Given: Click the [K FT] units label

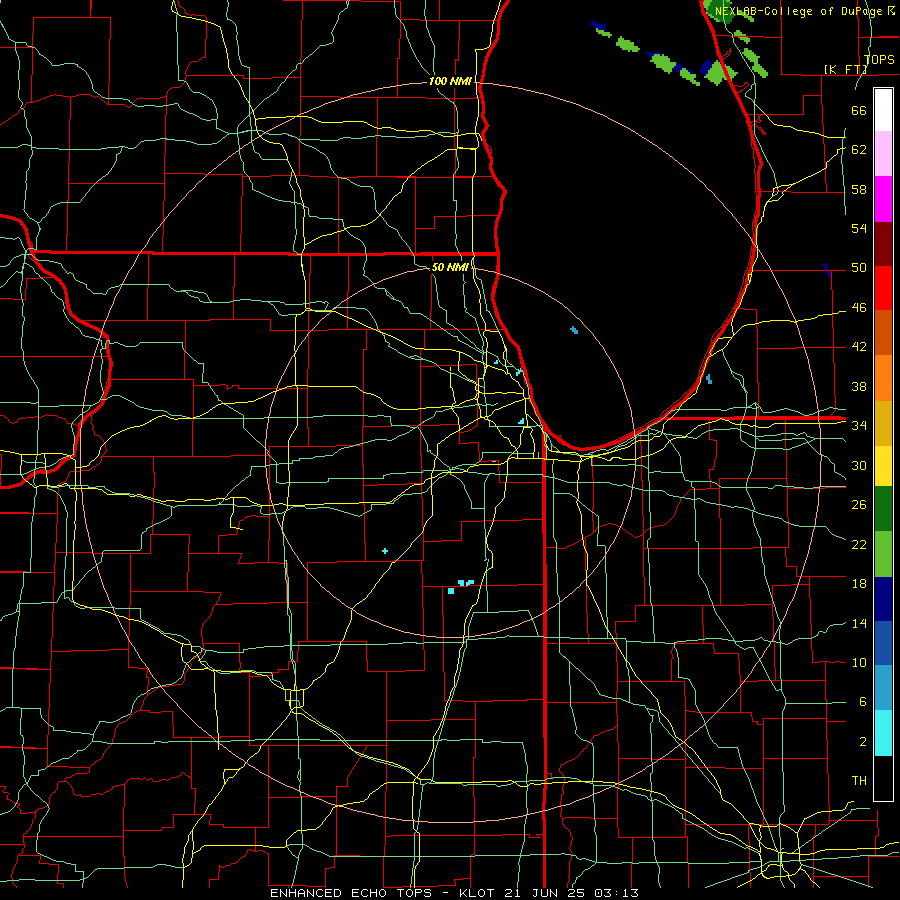Looking at the screenshot, I should point(845,69).
